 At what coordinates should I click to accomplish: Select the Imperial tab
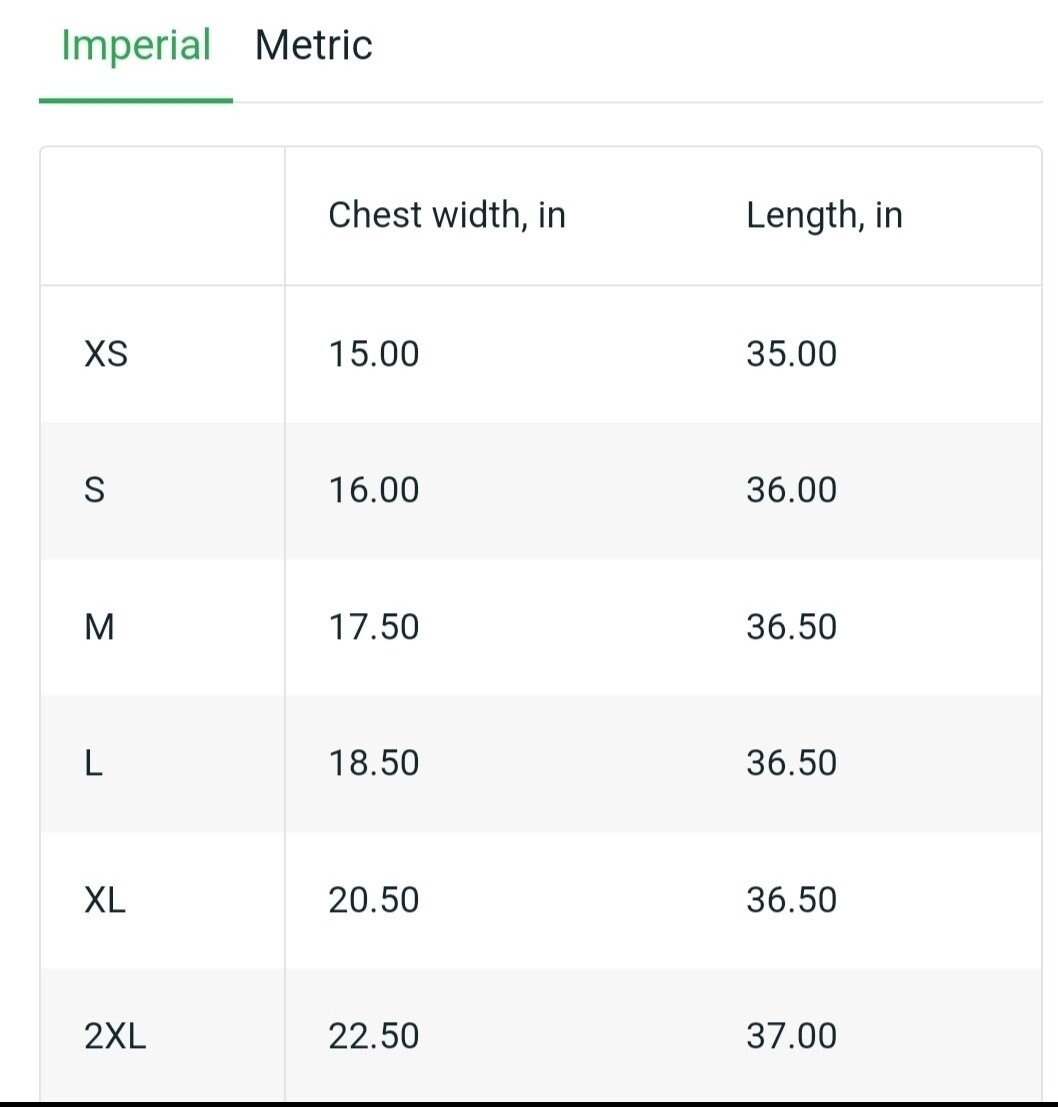[136, 47]
